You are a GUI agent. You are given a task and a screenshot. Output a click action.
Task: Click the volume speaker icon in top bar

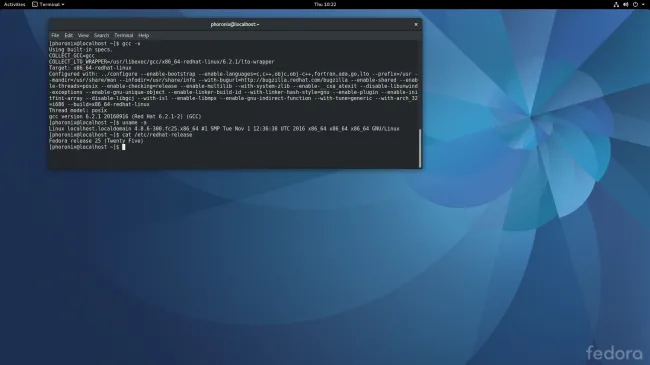point(626,4)
